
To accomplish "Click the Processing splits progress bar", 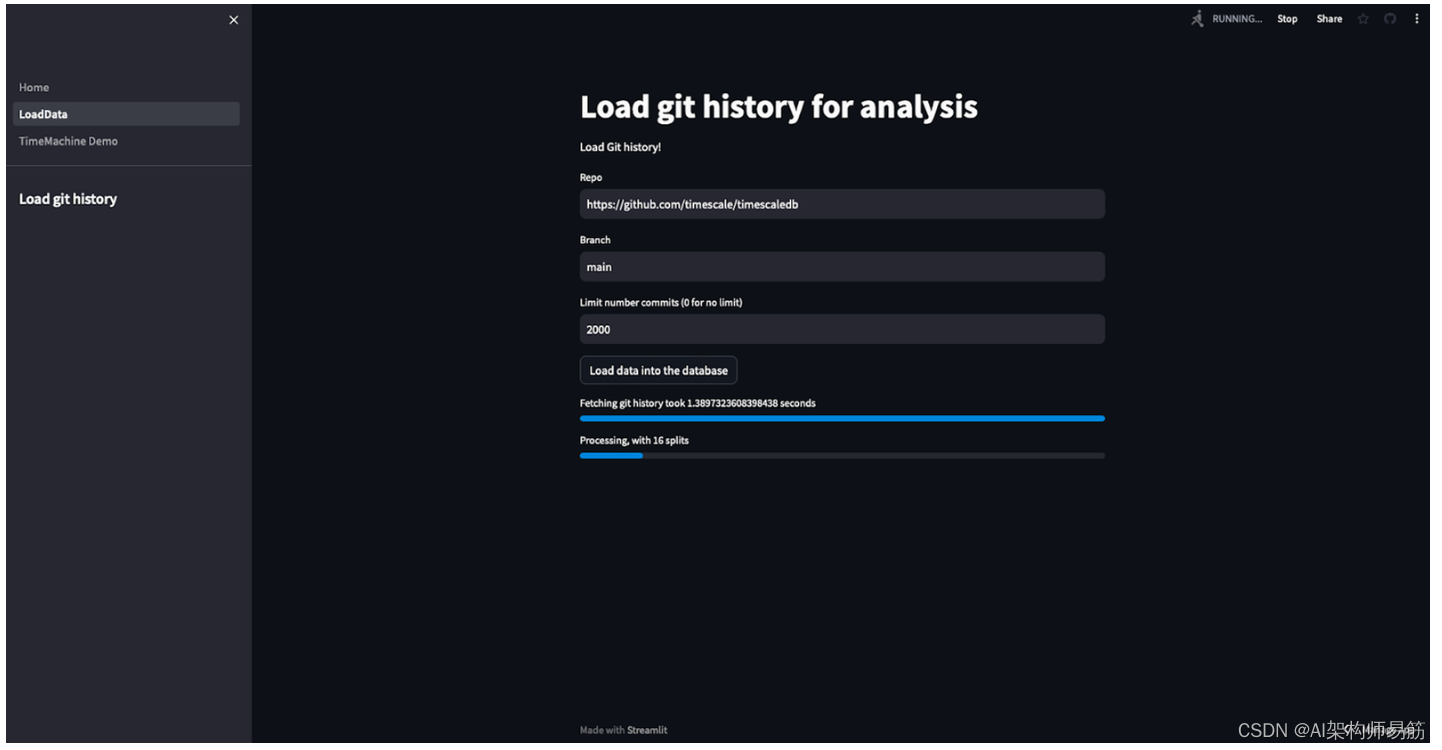I will pos(842,455).
